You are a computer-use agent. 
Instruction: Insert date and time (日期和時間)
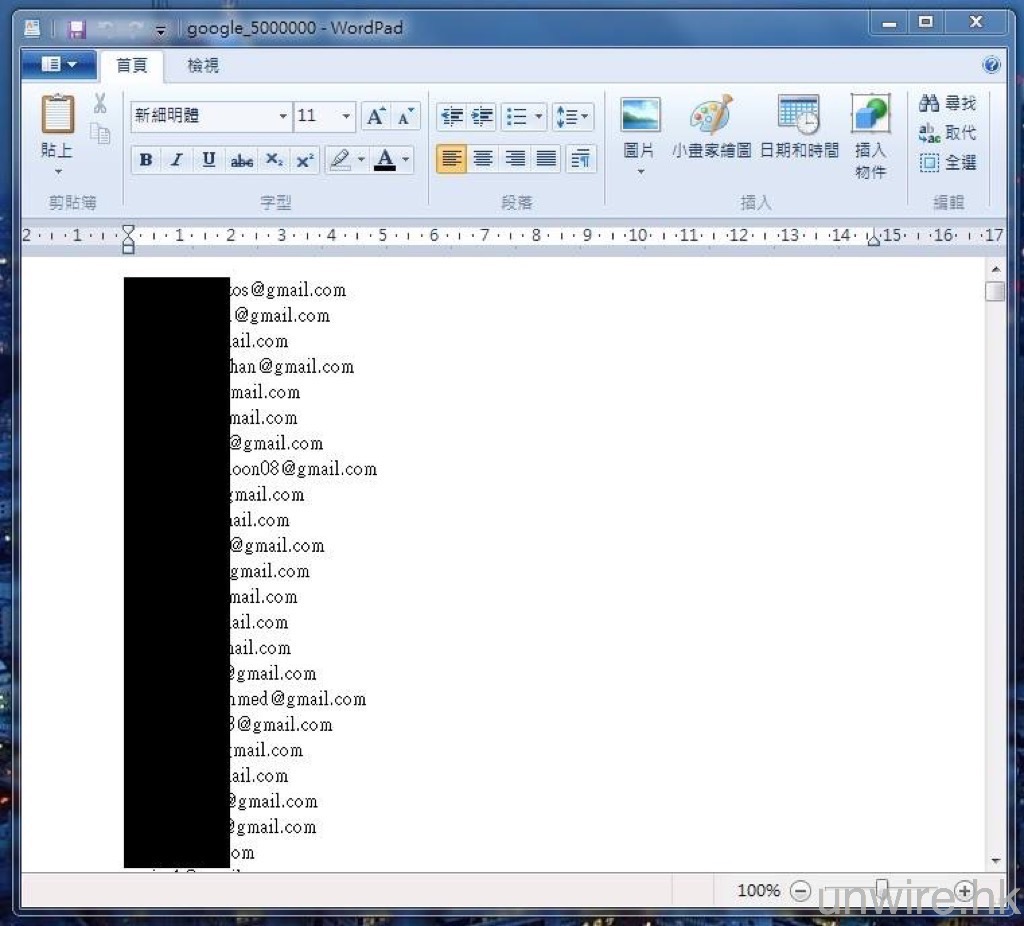(798, 117)
